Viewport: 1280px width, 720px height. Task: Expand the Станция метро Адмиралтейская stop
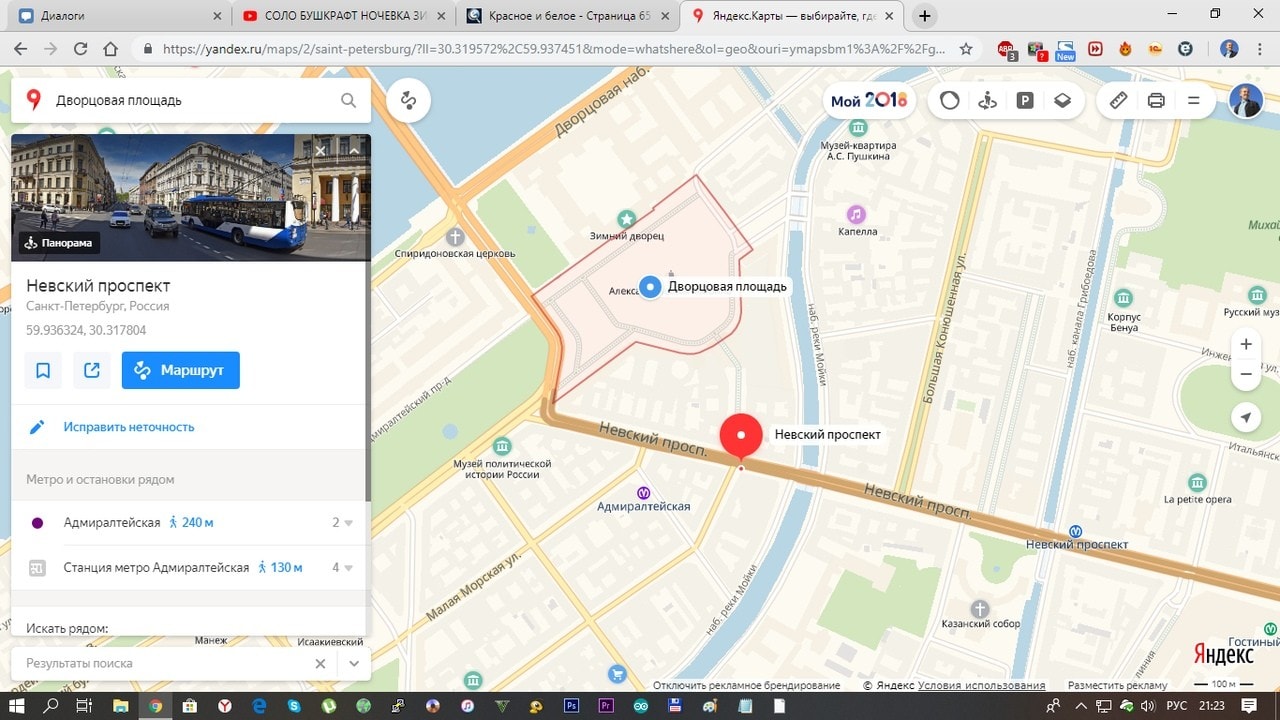(x=348, y=568)
